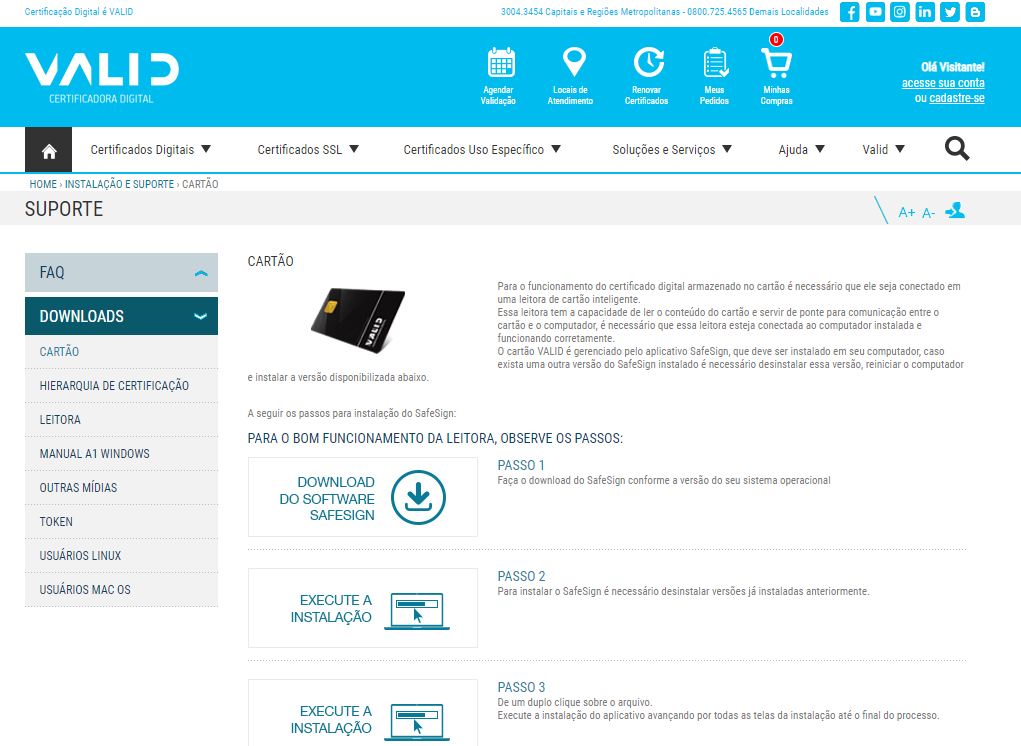This screenshot has height=746, width=1021.
Task: Open USUÁRIOS MAC OS sidebar item
Action: [121, 590]
